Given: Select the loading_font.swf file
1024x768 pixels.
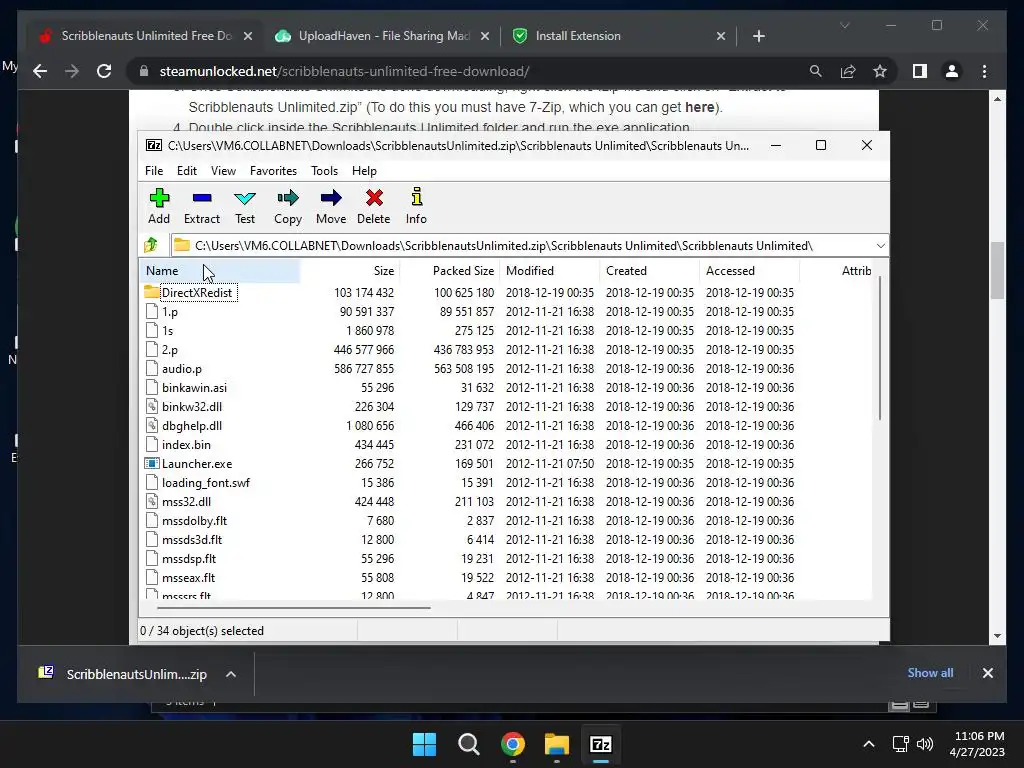Looking at the screenshot, I should 206,483.
